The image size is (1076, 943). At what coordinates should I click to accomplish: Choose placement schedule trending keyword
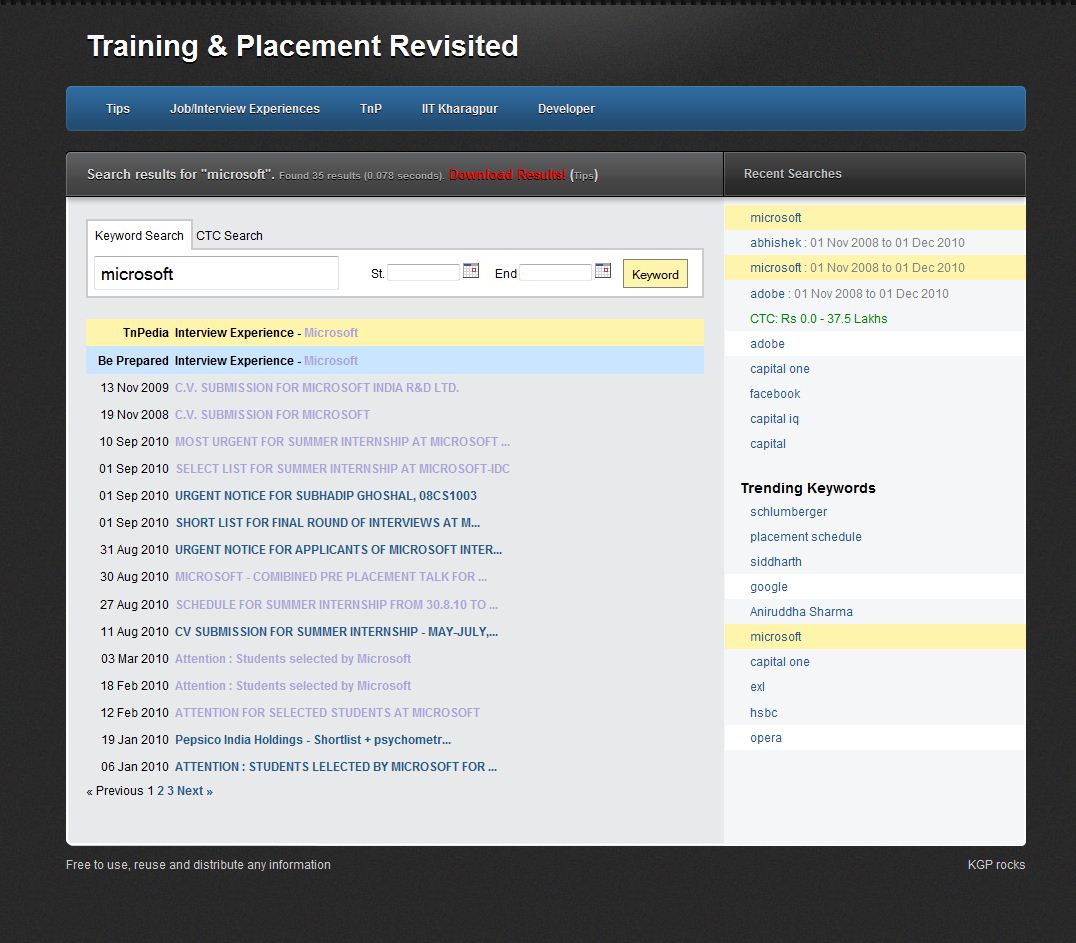806,537
